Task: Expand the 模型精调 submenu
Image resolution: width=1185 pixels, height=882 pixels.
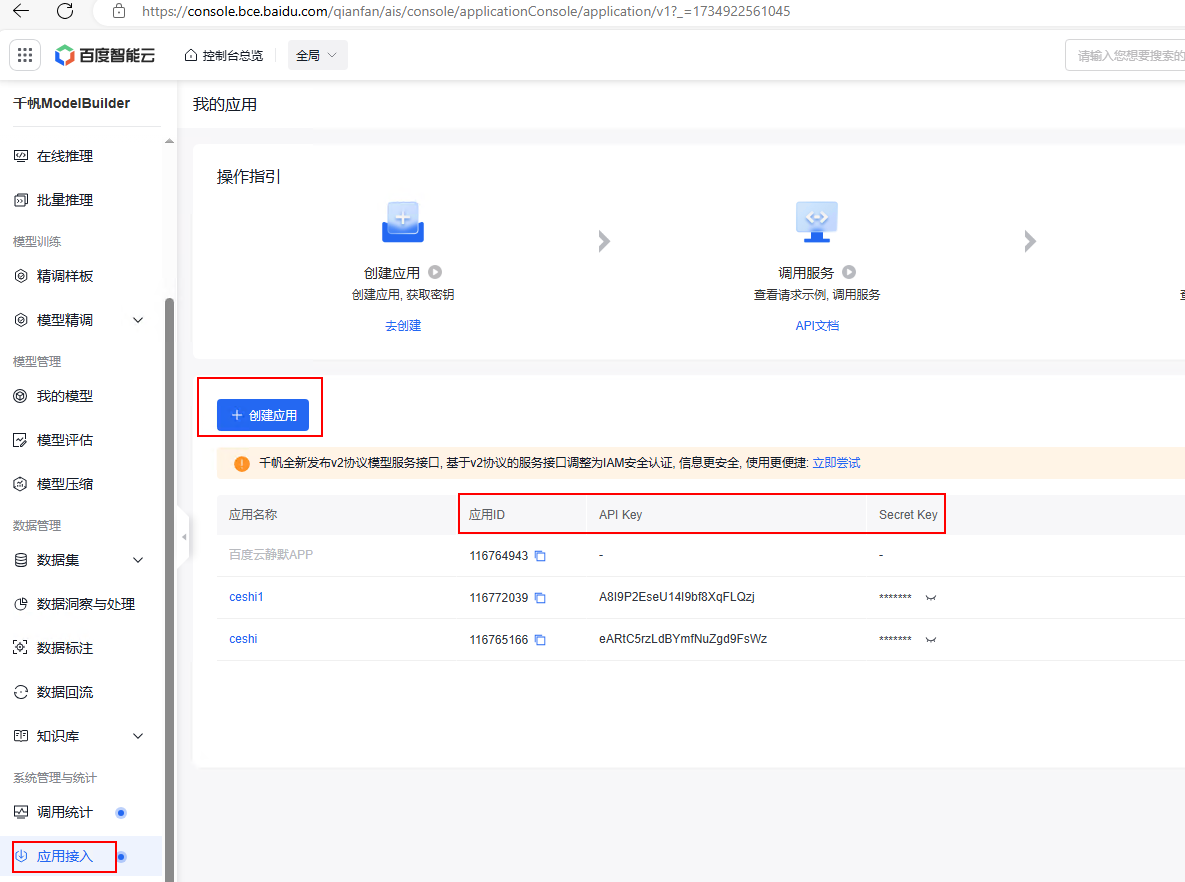Action: pyautogui.click(x=138, y=320)
